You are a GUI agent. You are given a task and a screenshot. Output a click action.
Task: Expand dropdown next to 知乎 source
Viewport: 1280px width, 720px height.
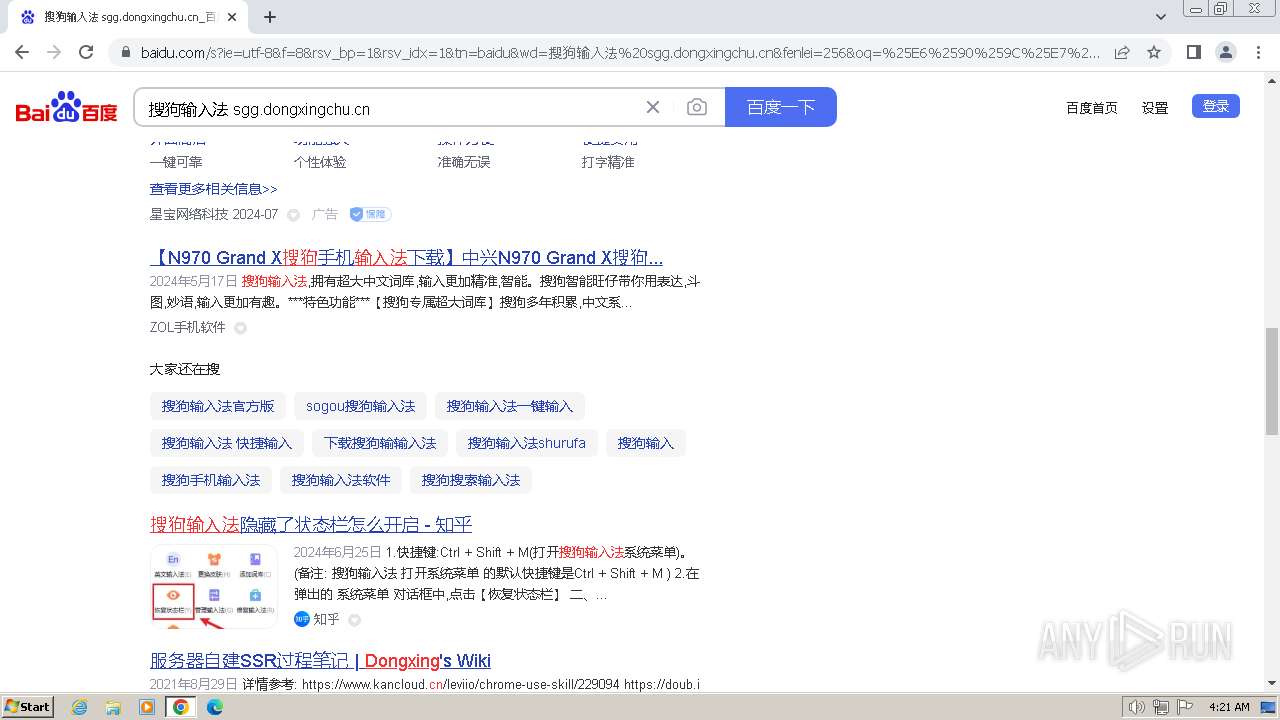point(354,620)
